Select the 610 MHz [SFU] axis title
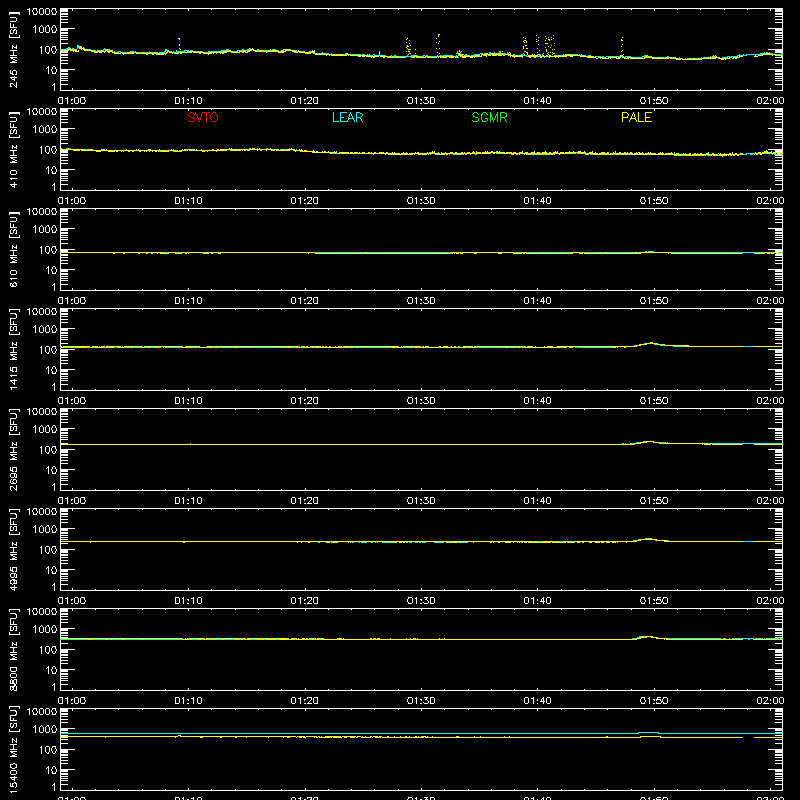This screenshot has height=800, width=800. (x=13, y=249)
